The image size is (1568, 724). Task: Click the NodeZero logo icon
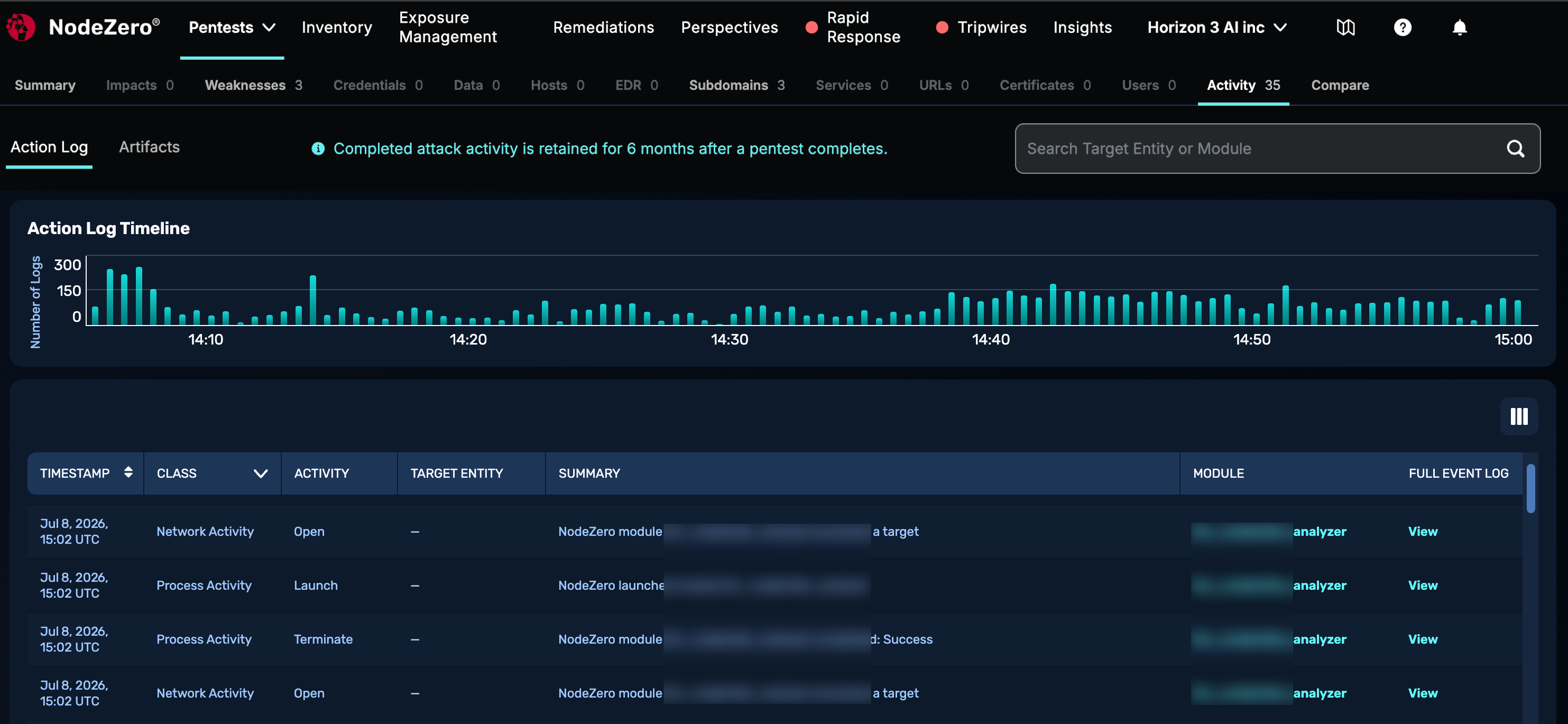(x=21, y=27)
